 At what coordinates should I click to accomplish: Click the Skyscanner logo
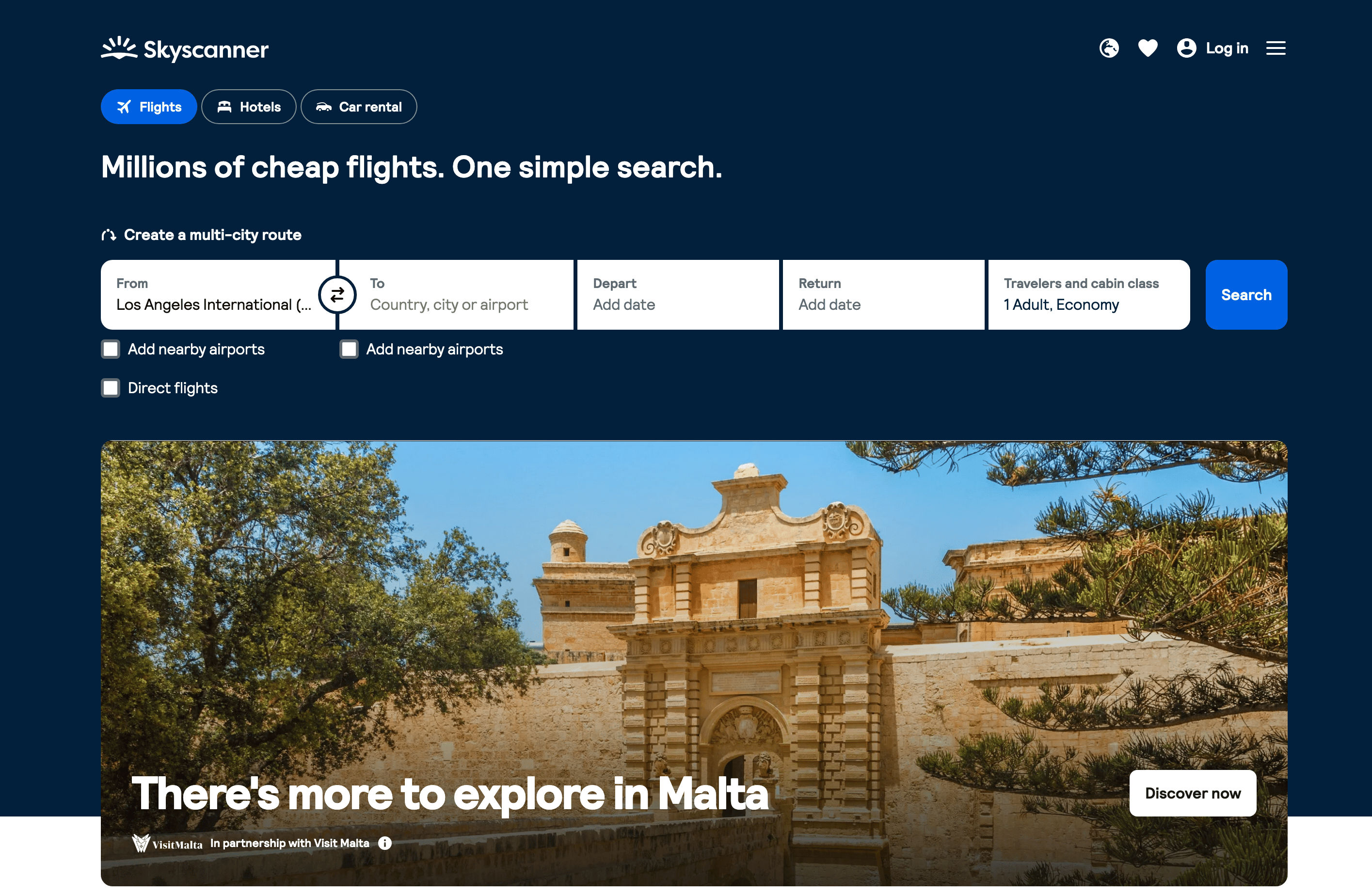[x=185, y=49]
